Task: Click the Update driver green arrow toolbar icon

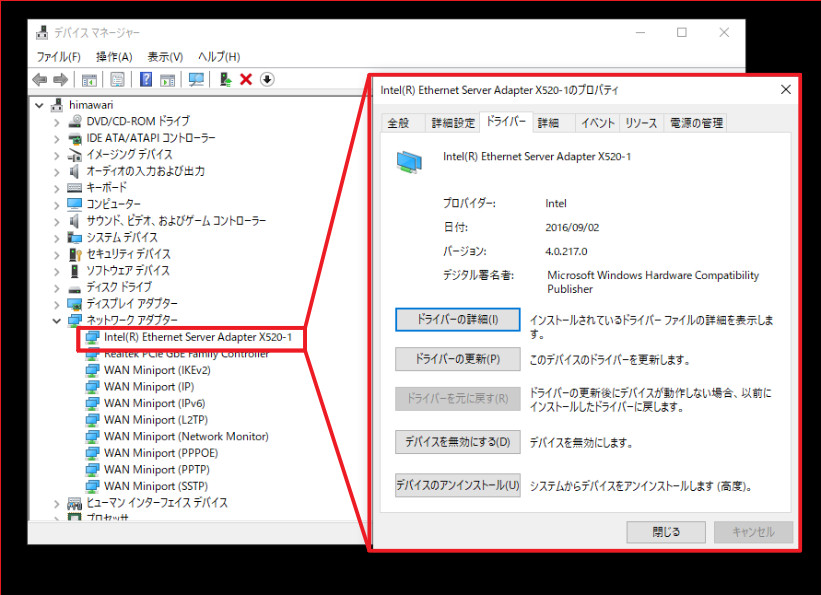Action: click(x=225, y=80)
